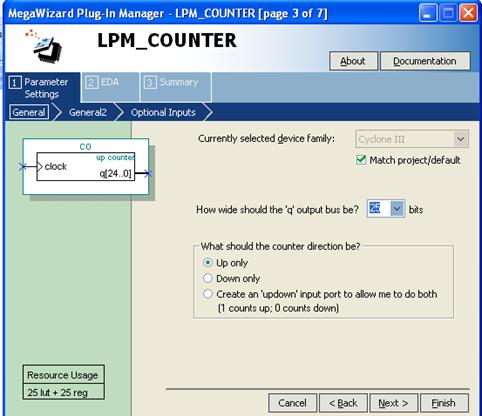Minimize the MegaWizard window
This screenshot has width=482, height=416.
pos(428,14)
